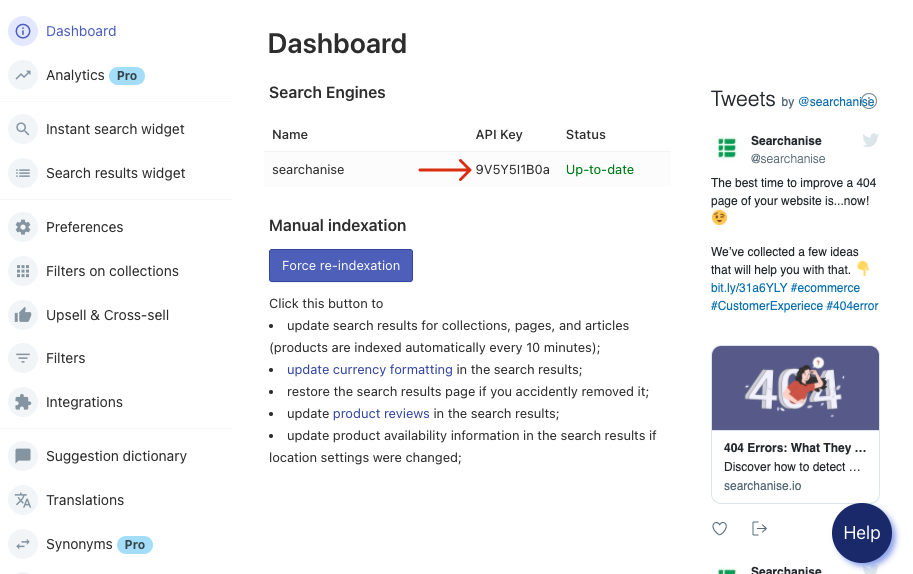This screenshot has width=913, height=574.
Task: Click the Searchanise green avatar logo
Action: [727, 148]
